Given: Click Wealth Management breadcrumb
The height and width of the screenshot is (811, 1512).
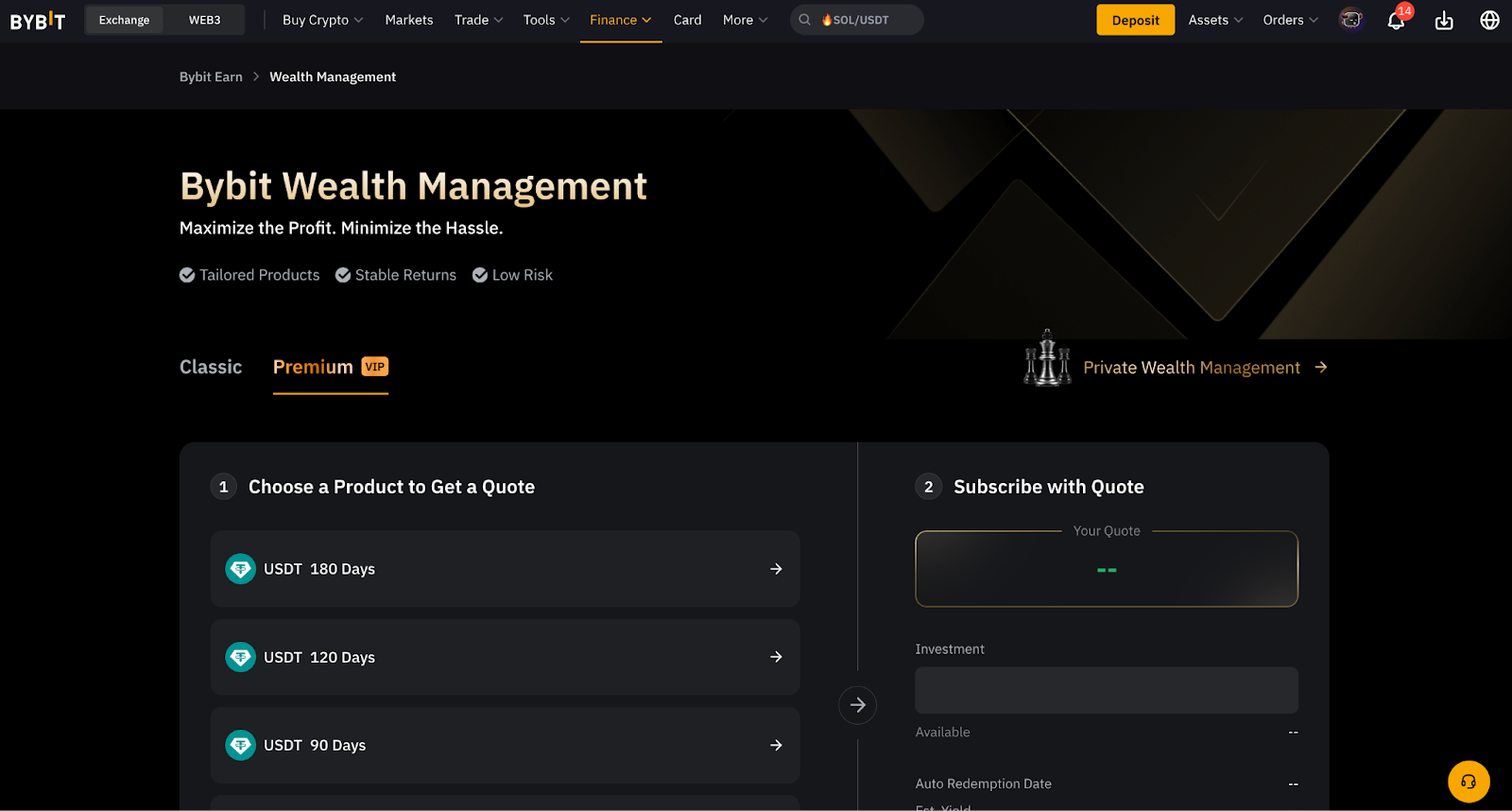Looking at the screenshot, I should [333, 77].
